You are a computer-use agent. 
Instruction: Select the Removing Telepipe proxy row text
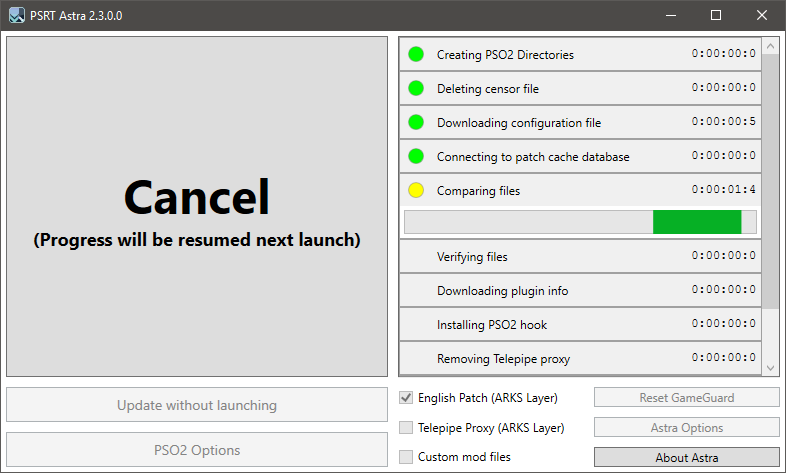point(503,359)
